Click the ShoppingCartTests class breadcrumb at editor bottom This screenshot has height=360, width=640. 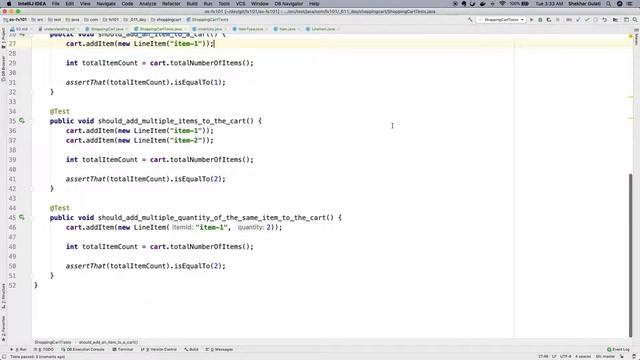click(x=53, y=342)
